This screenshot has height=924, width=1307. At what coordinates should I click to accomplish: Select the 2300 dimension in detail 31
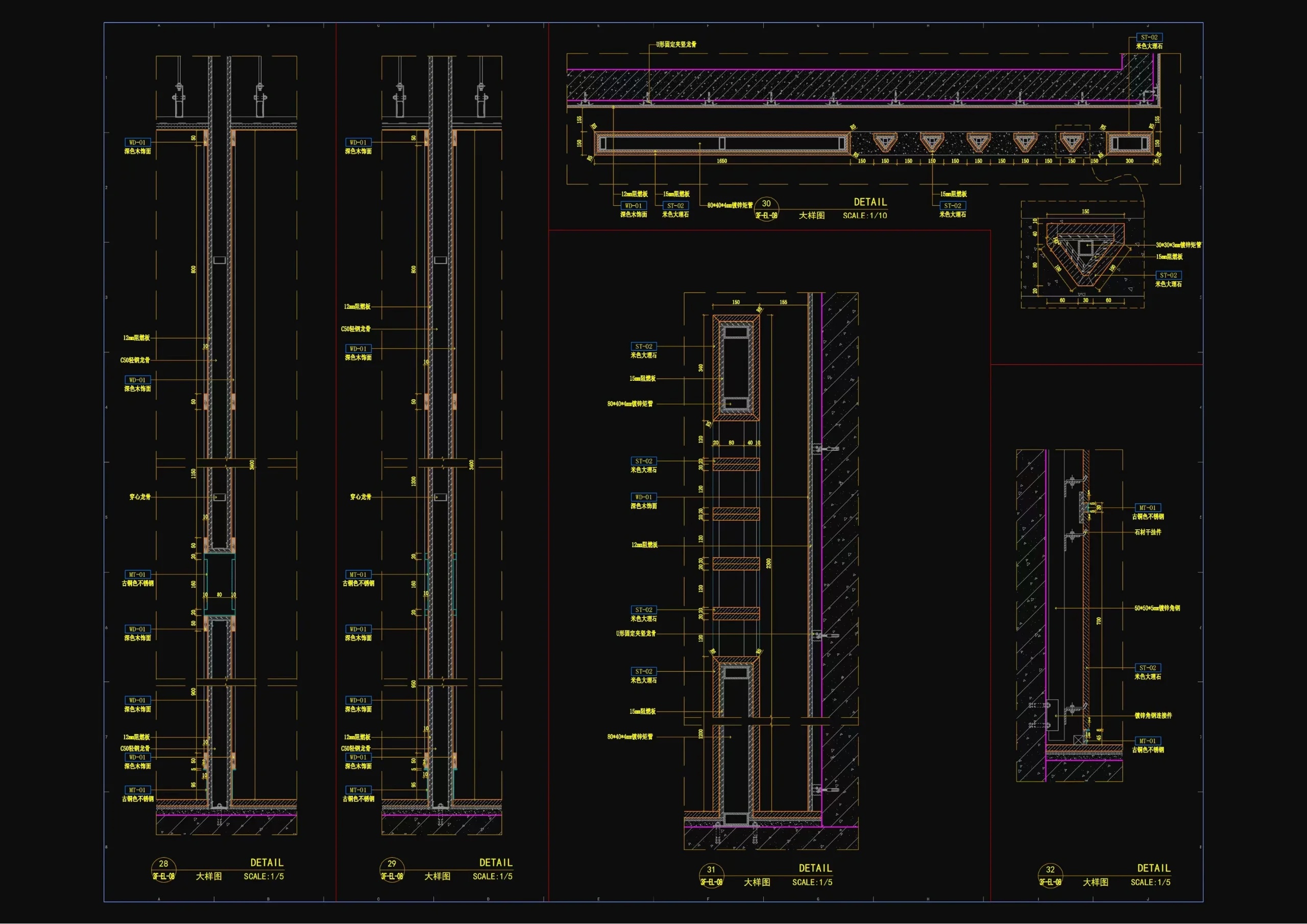768,563
